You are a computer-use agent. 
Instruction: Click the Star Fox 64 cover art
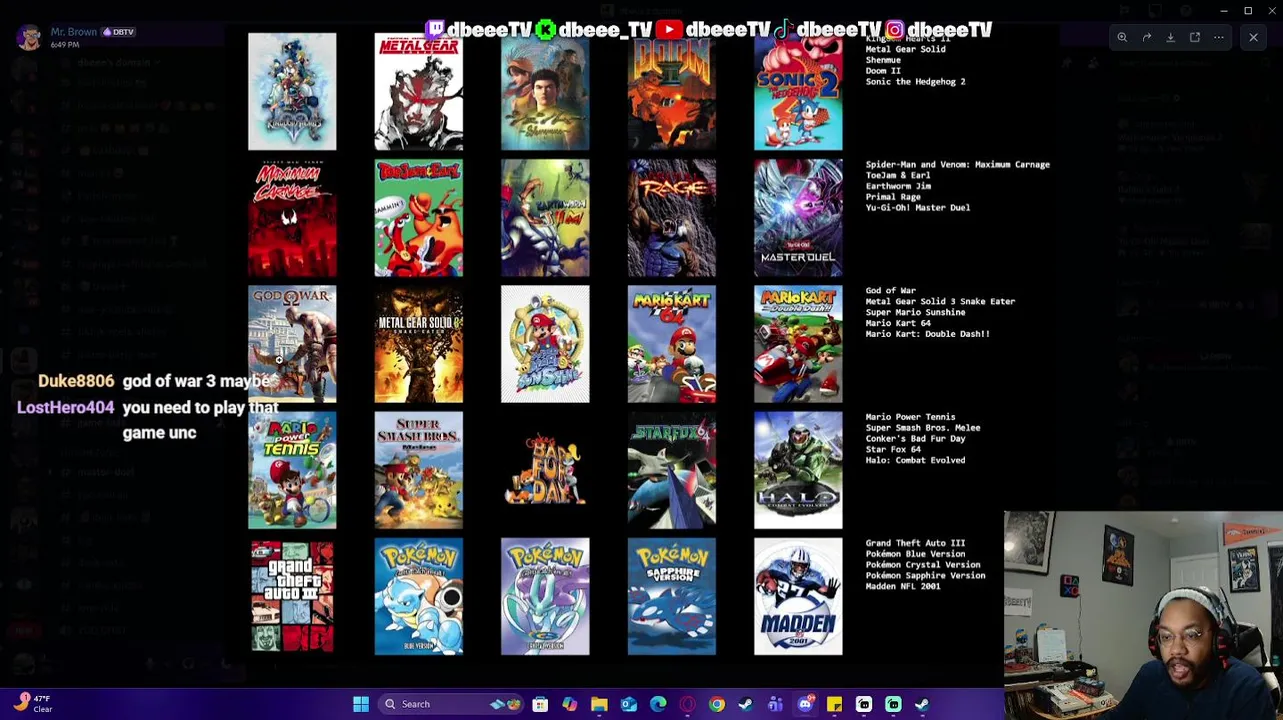pyautogui.click(x=672, y=470)
